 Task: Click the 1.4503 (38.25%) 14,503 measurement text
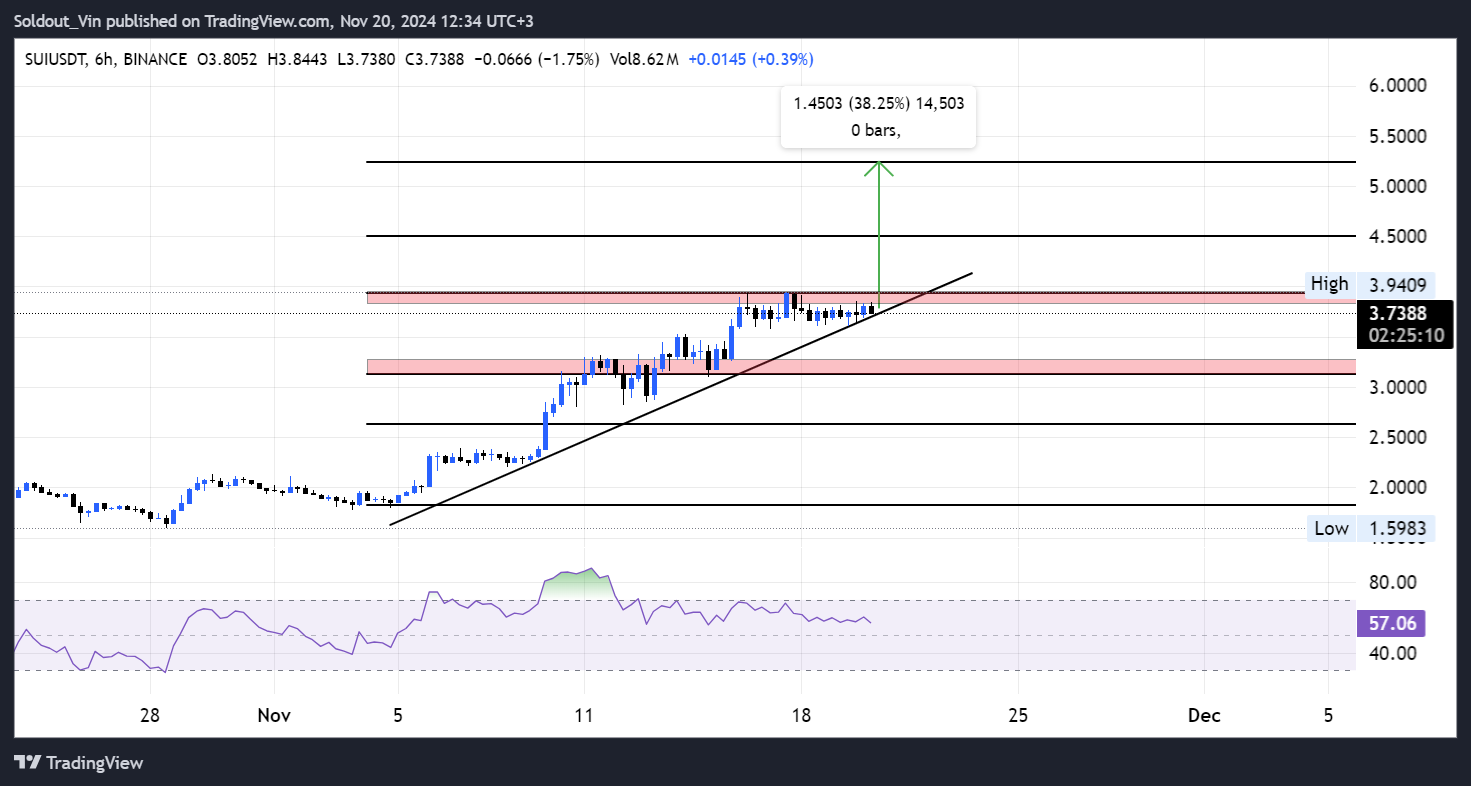click(x=879, y=103)
